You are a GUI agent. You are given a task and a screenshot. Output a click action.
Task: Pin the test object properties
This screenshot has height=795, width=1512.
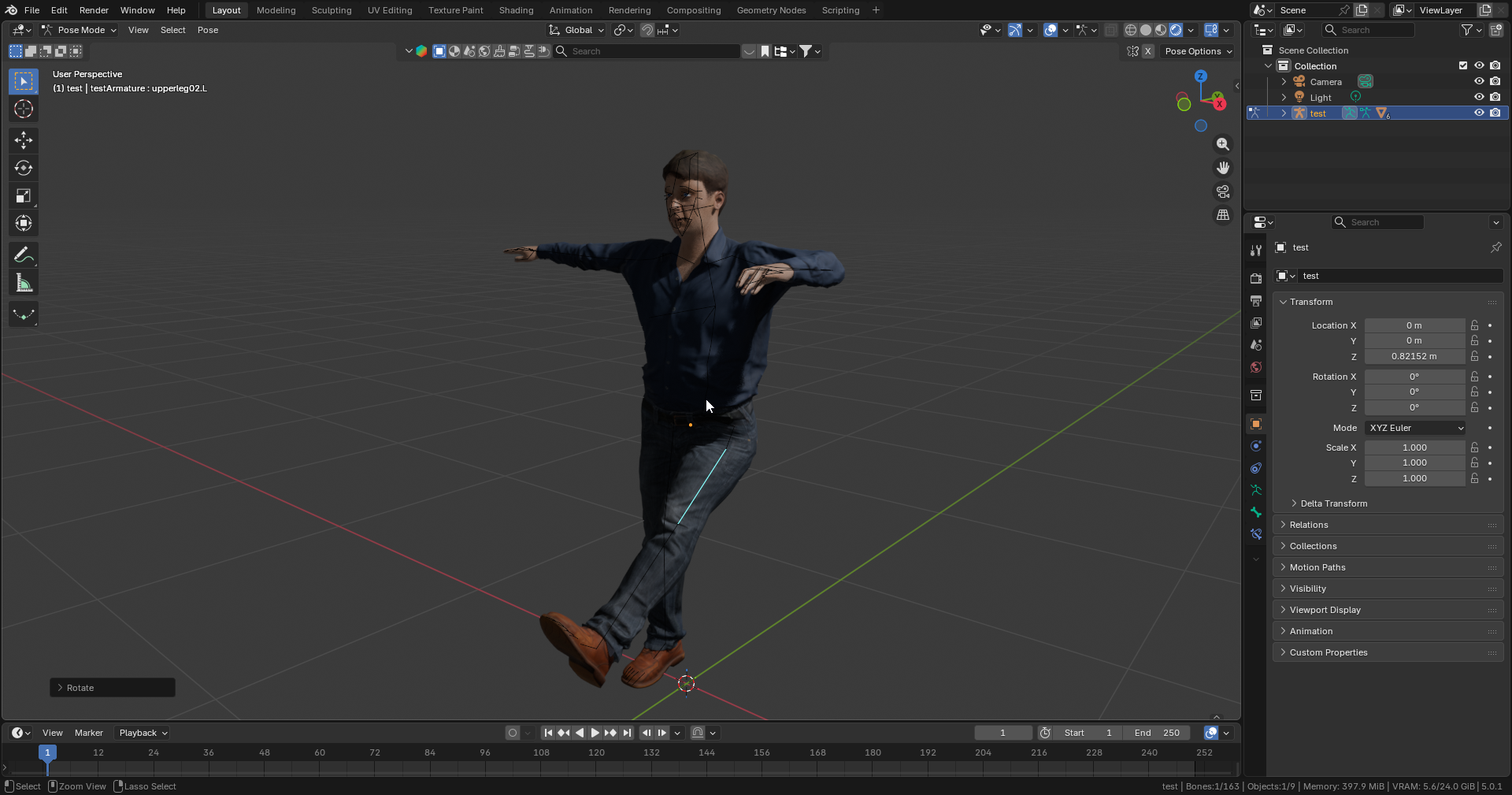1495,247
